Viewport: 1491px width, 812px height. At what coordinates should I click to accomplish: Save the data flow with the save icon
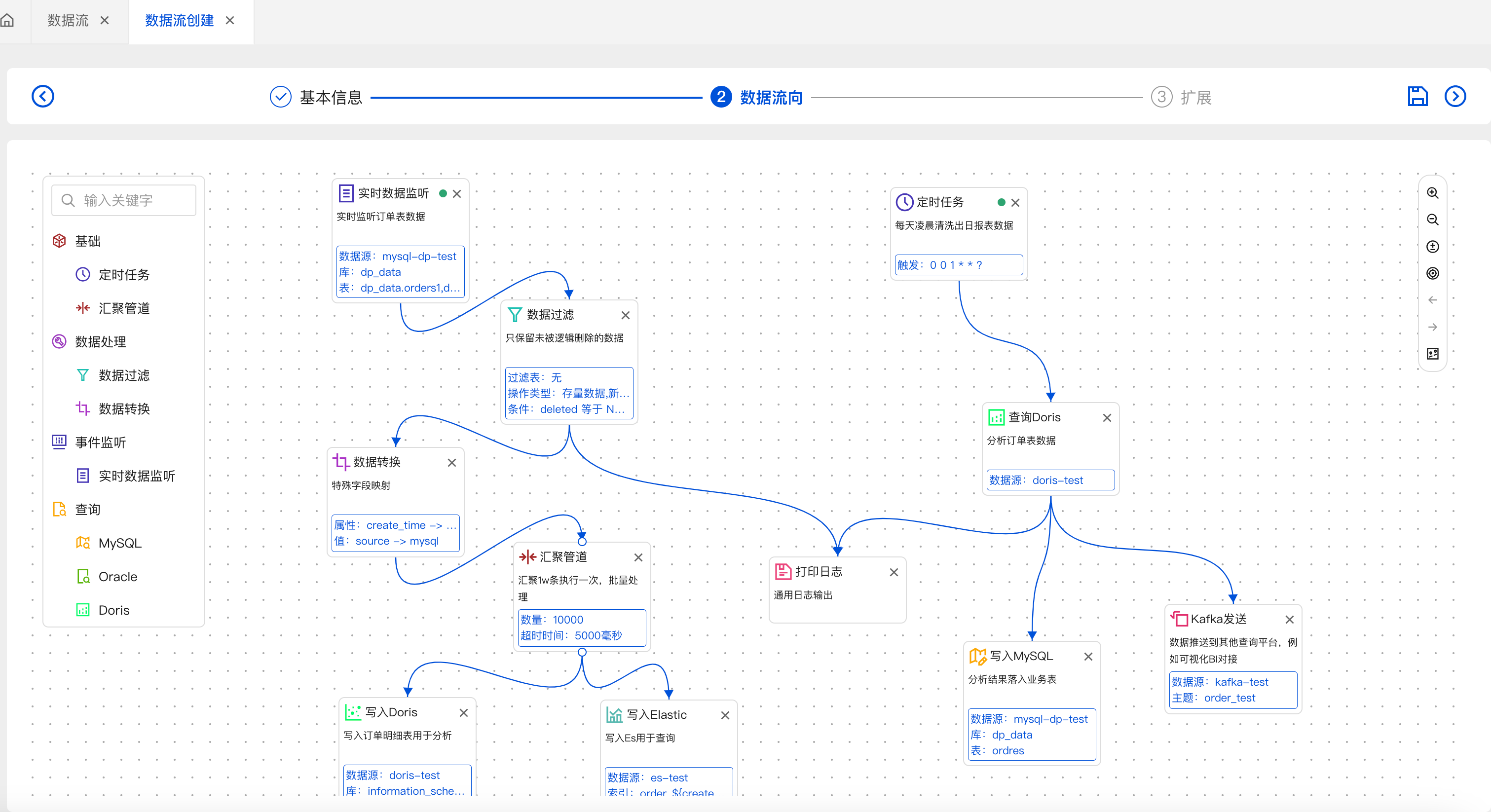(1417, 96)
